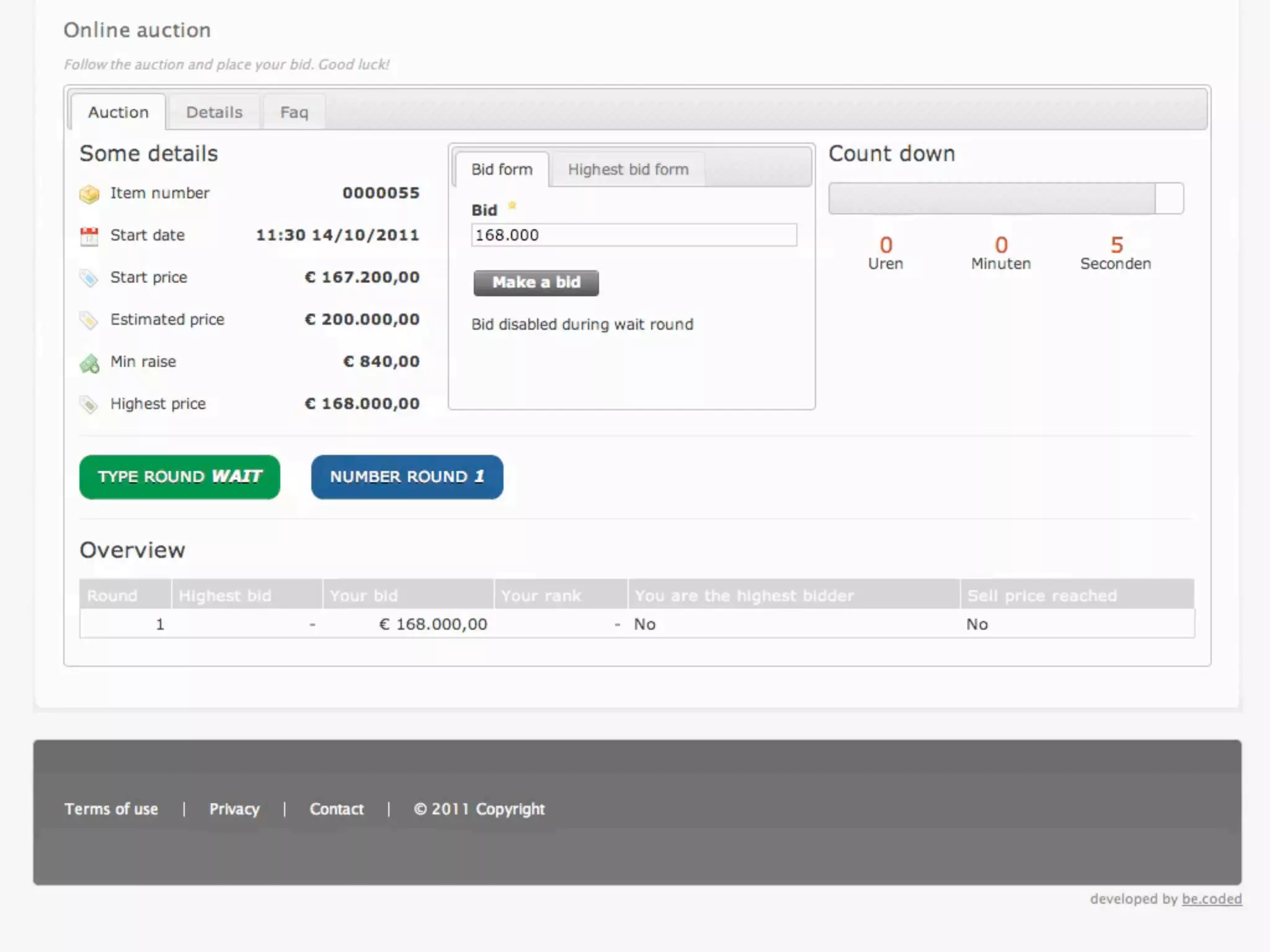Open the Faq tab
This screenshot has width=1270, height=952.
click(x=294, y=112)
